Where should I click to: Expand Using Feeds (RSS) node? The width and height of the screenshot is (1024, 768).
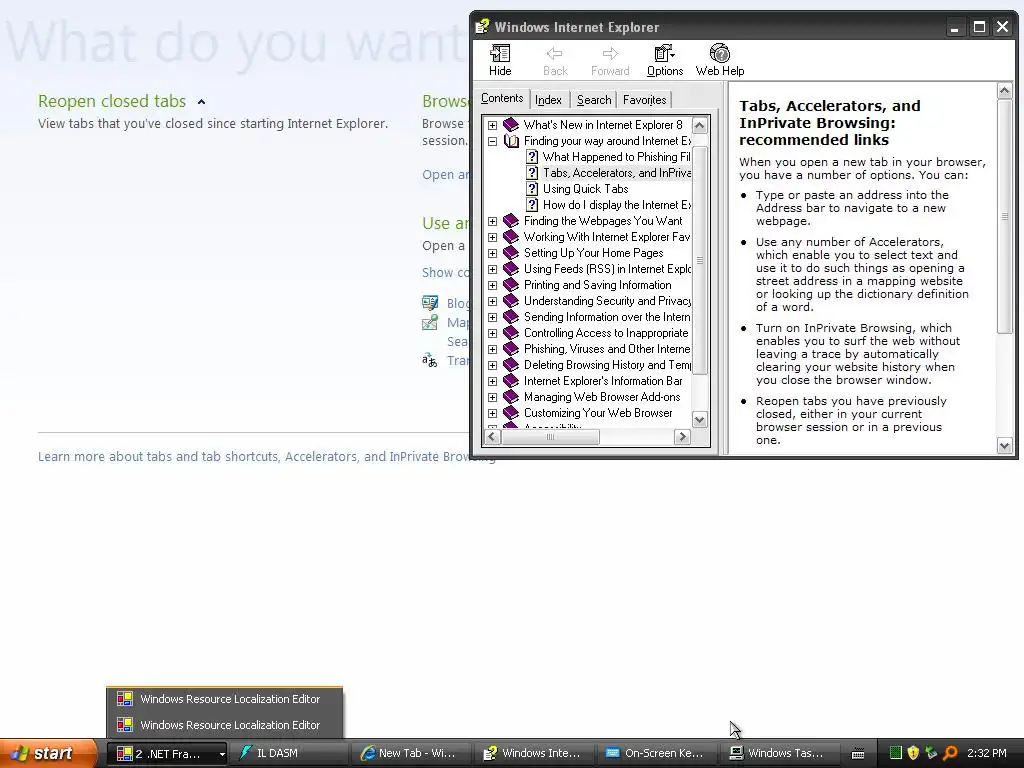tap(492, 269)
